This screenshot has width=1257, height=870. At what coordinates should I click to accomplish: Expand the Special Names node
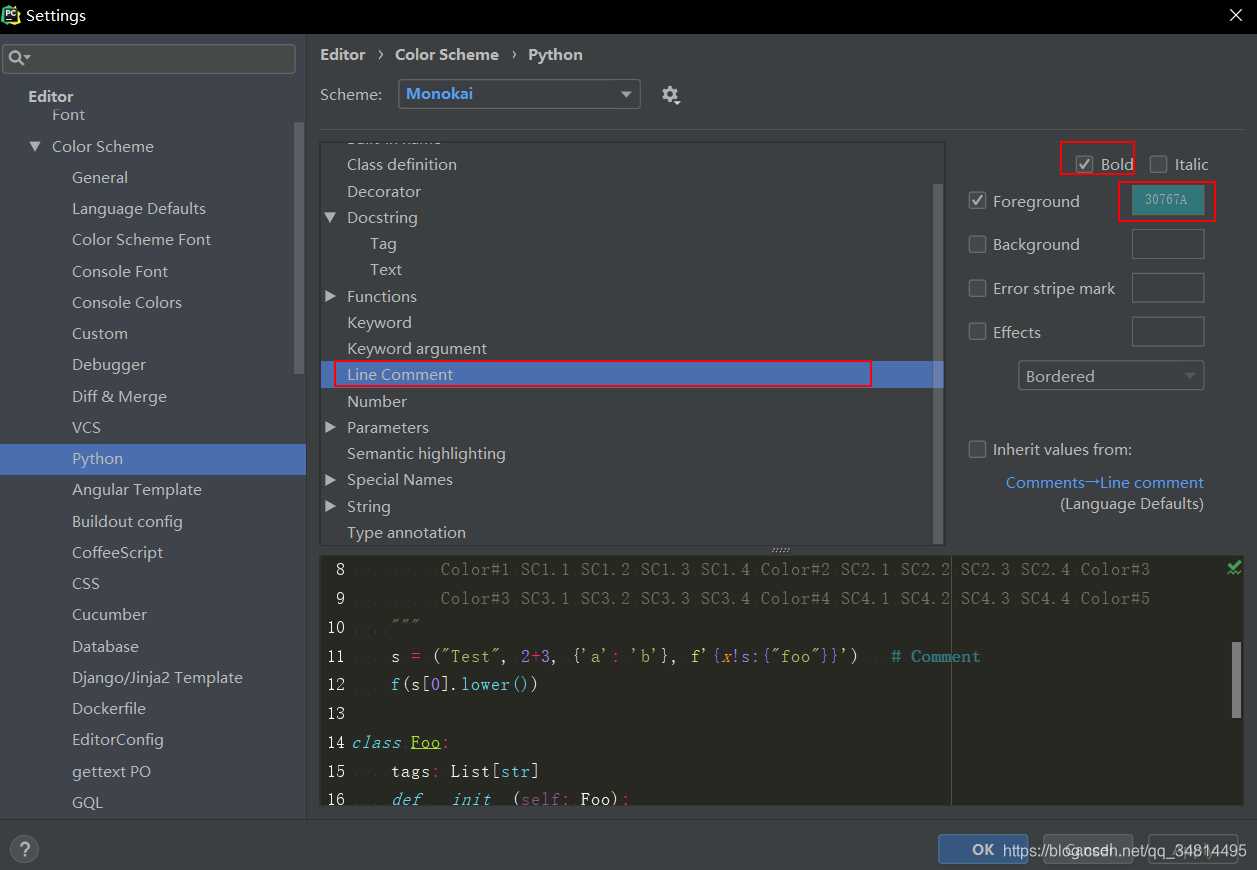[330, 479]
